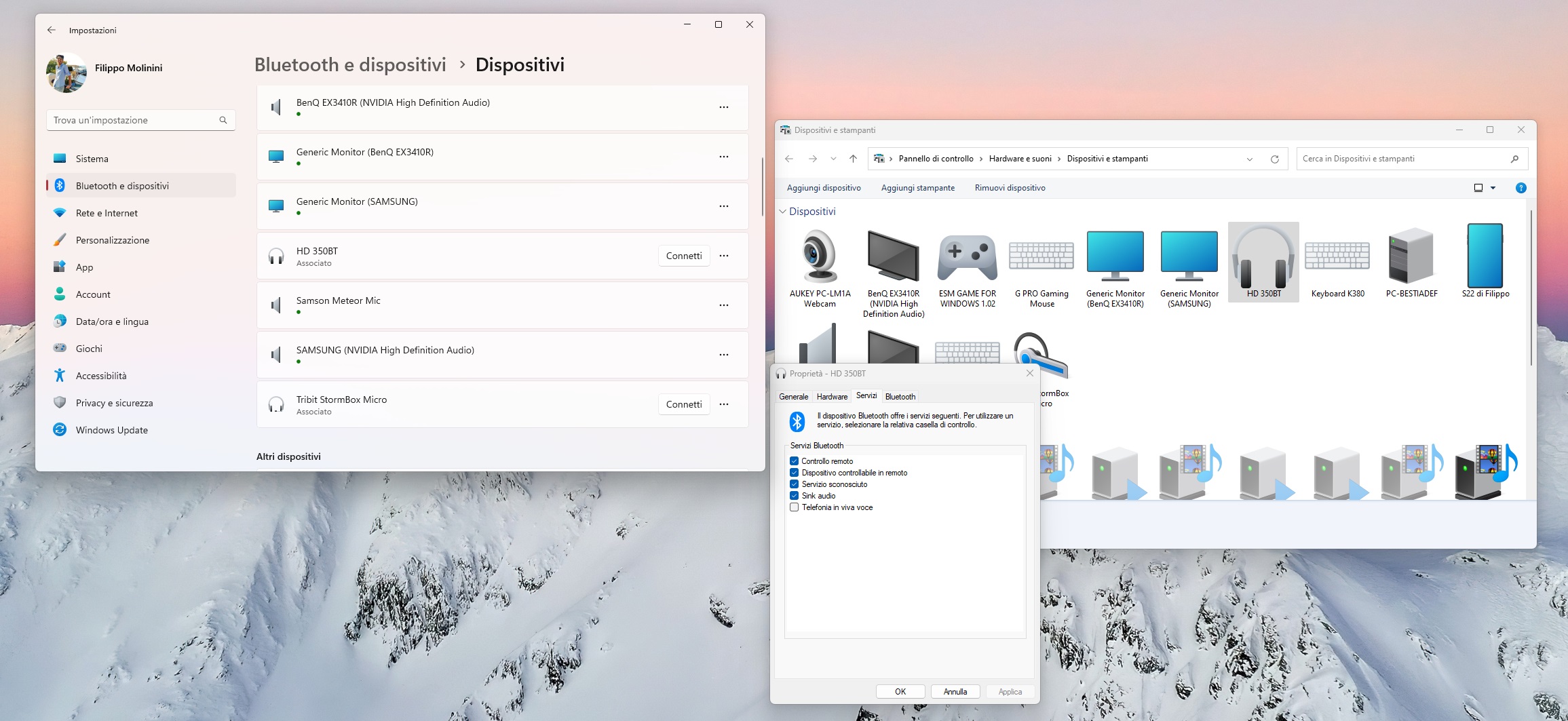Image resolution: width=1568 pixels, height=721 pixels.
Task: Click Annulla in the HD 350BT properties
Action: (955, 692)
